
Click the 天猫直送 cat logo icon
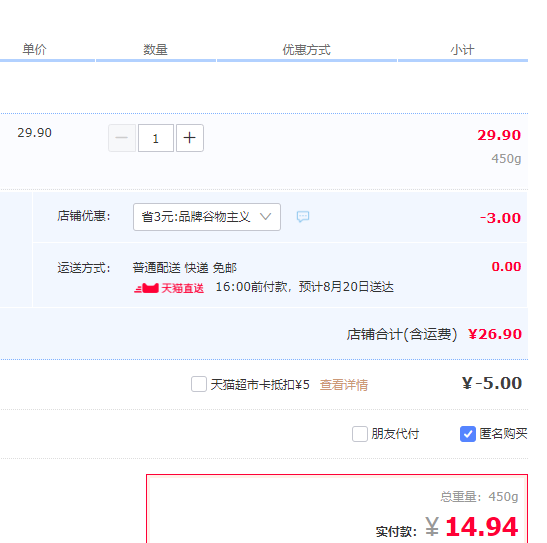coord(147,288)
